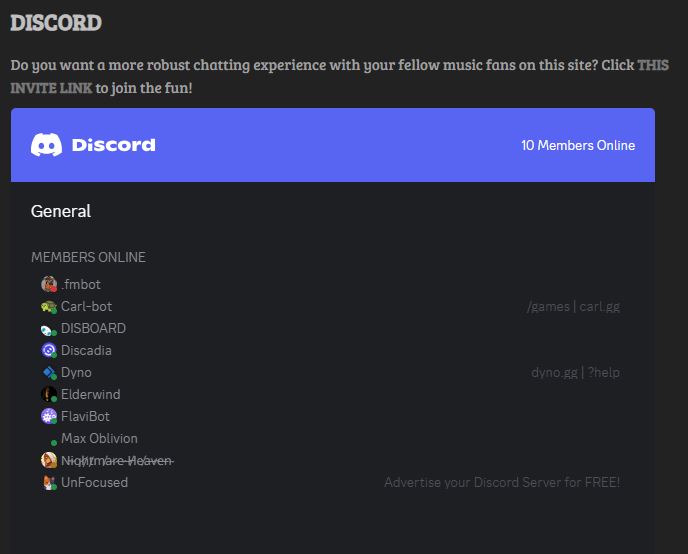Click the General channel name
This screenshot has height=554, width=688.
click(x=61, y=211)
